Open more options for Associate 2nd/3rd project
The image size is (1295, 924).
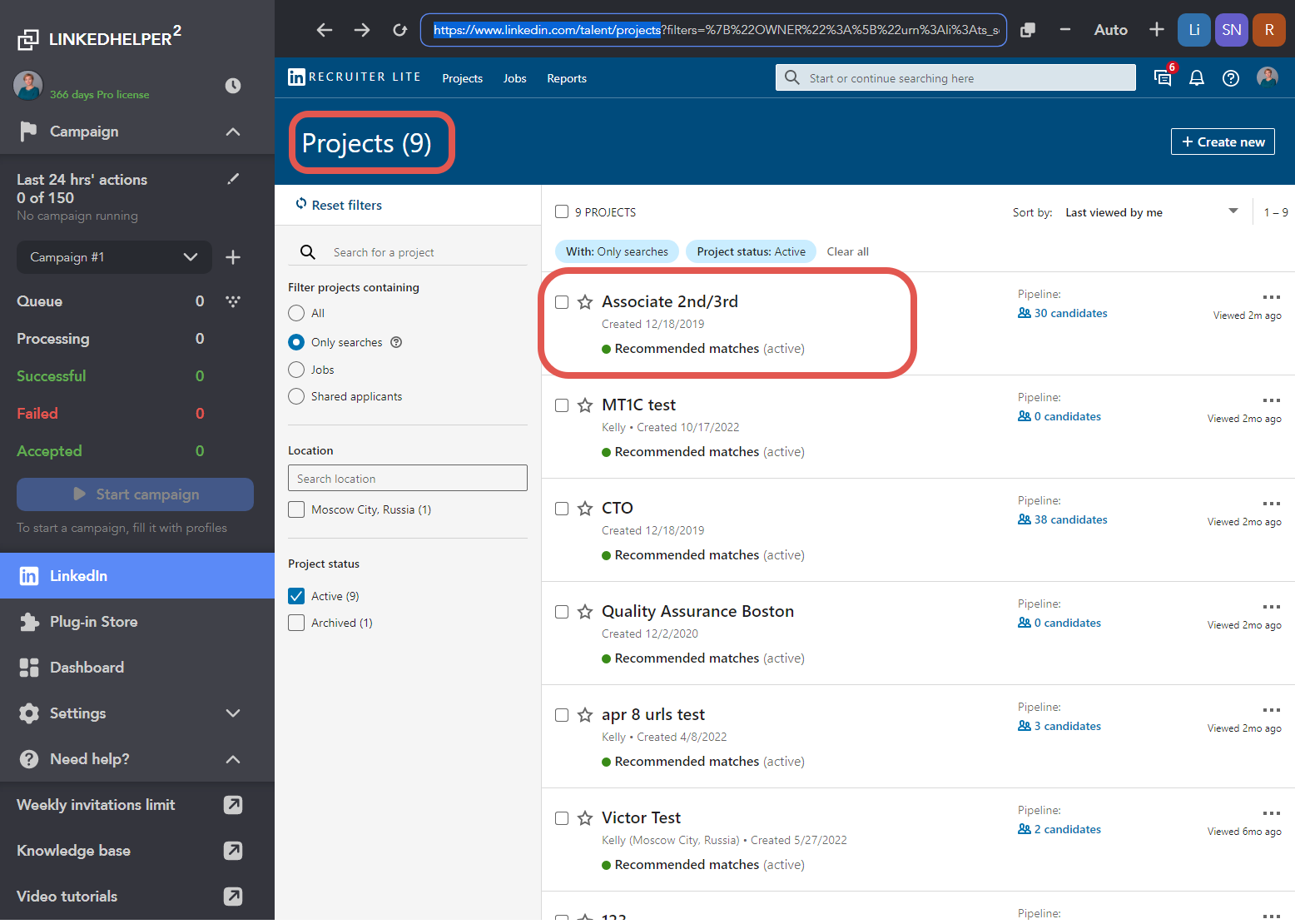(1271, 297)
